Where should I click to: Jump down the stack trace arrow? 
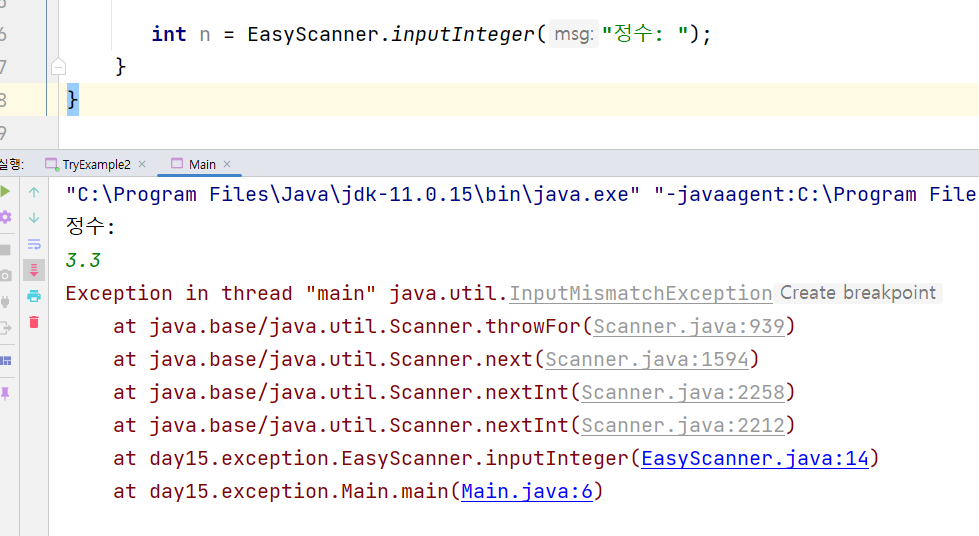click(34, 218)
